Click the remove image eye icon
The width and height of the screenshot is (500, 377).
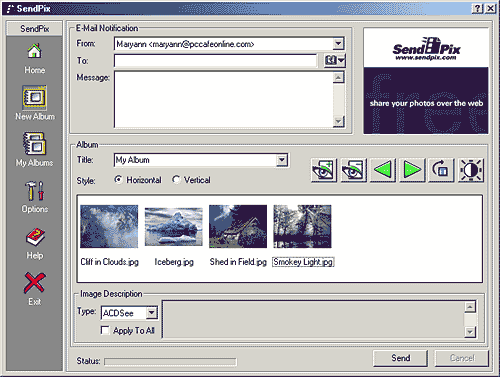(x=353, y=170)
